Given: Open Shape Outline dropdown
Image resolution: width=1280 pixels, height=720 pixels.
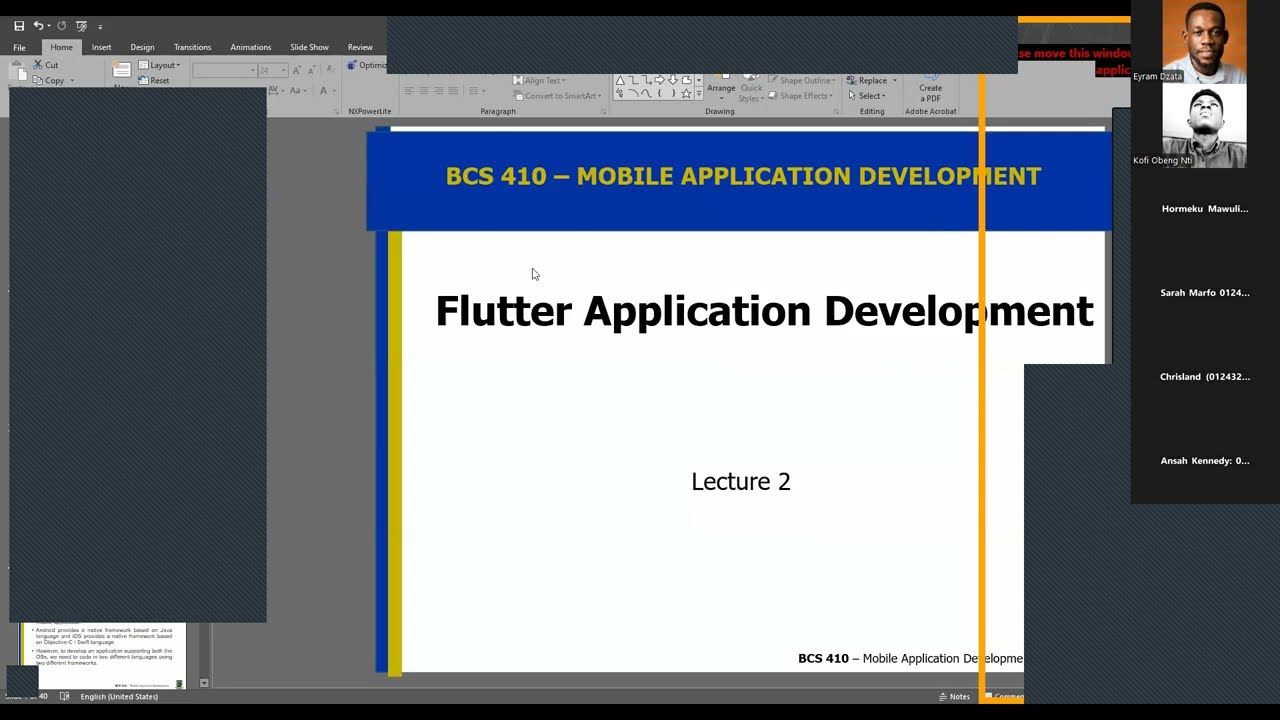Looking at the screenshot, I should tap(803, 81).
